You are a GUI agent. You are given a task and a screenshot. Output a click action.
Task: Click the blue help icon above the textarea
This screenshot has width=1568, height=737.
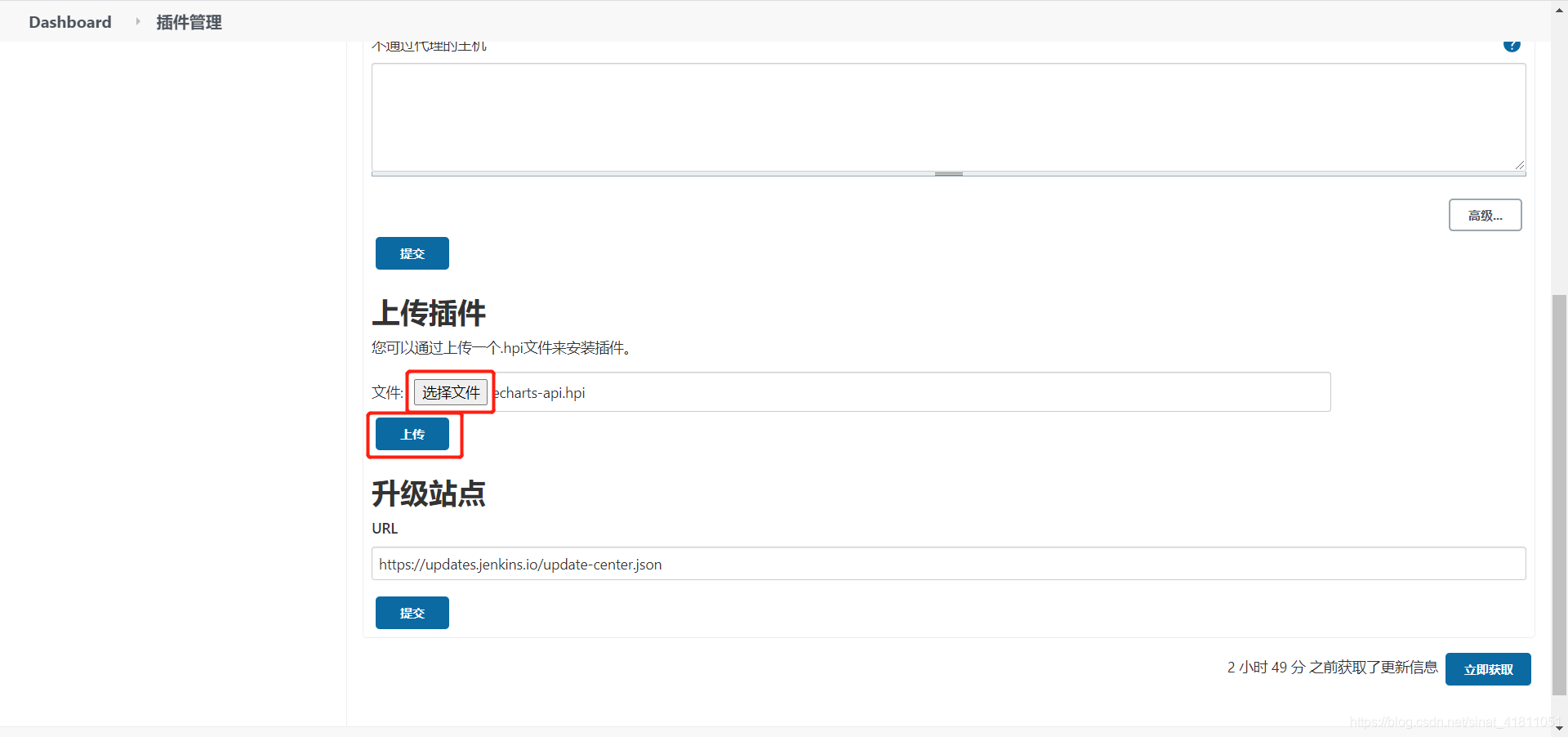[1512, 45]
